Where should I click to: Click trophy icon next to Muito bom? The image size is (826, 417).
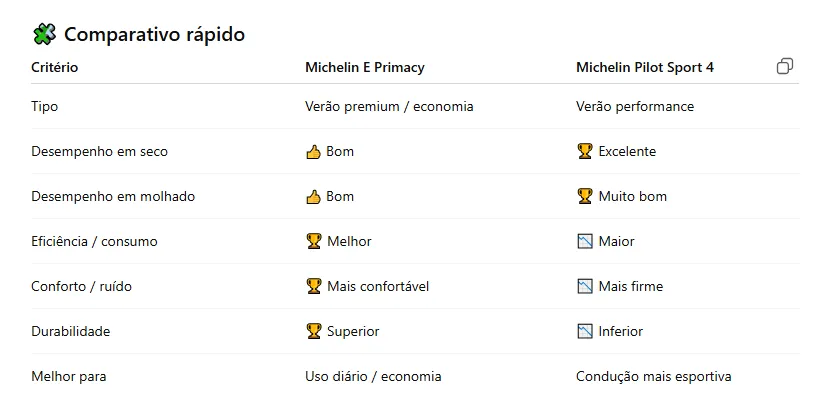(x=585, y=197)
